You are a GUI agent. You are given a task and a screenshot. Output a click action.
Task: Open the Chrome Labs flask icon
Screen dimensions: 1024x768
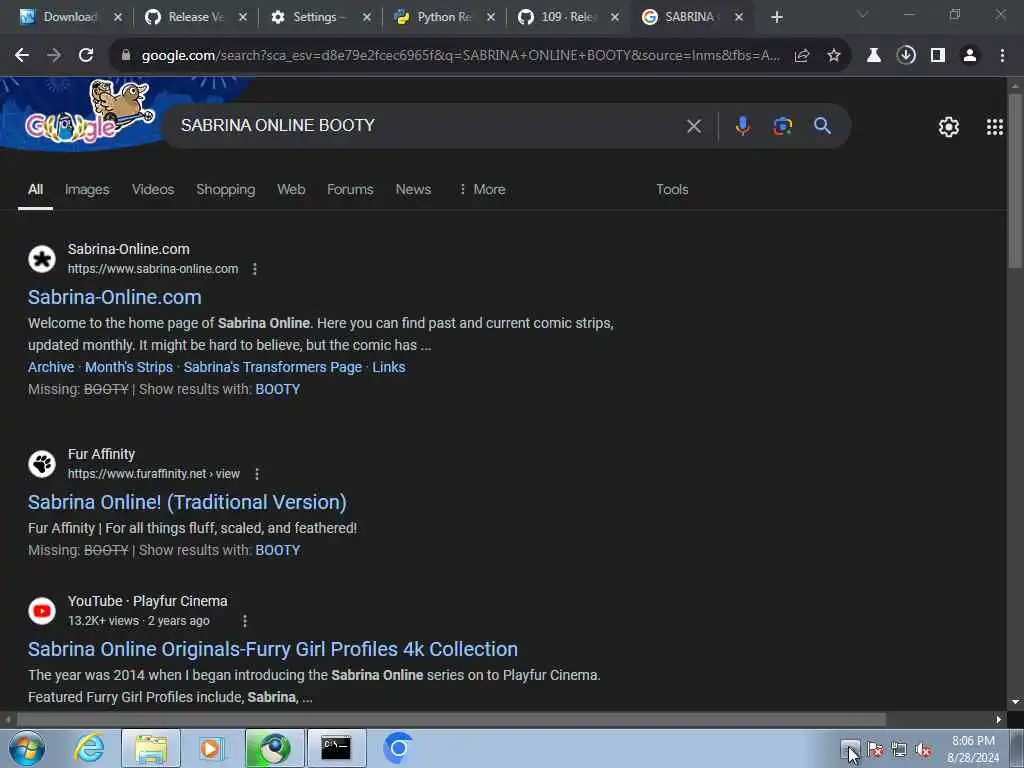(873, 56)
